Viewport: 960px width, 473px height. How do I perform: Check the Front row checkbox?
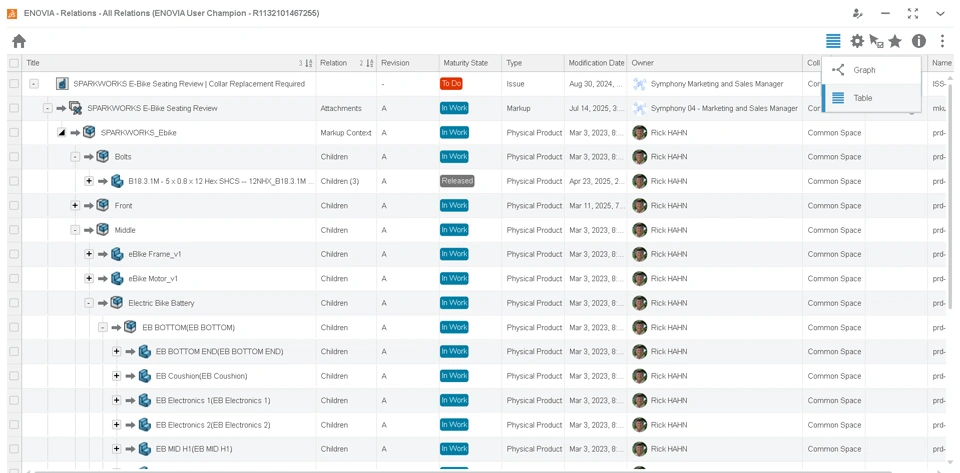(x=14, y=206)
